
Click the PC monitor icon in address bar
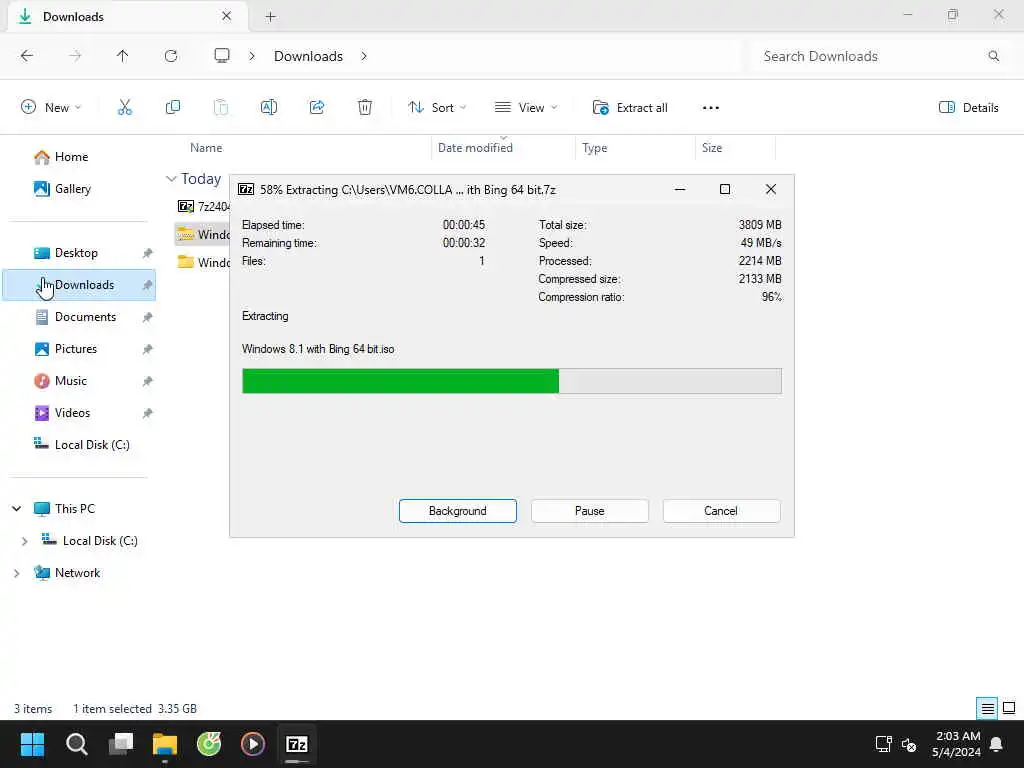click(222, 56)
